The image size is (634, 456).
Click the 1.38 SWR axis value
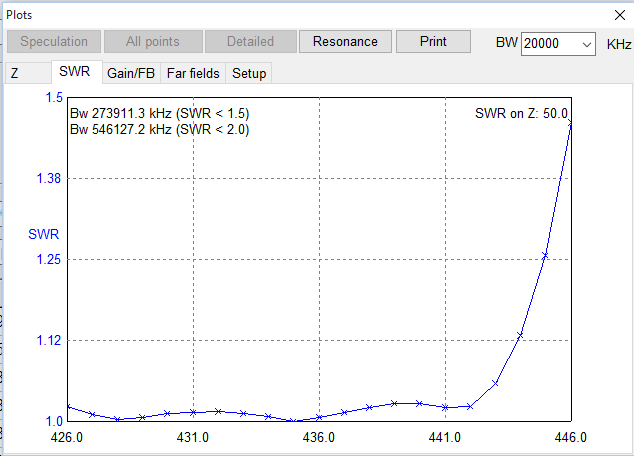[x=49, y=178]
